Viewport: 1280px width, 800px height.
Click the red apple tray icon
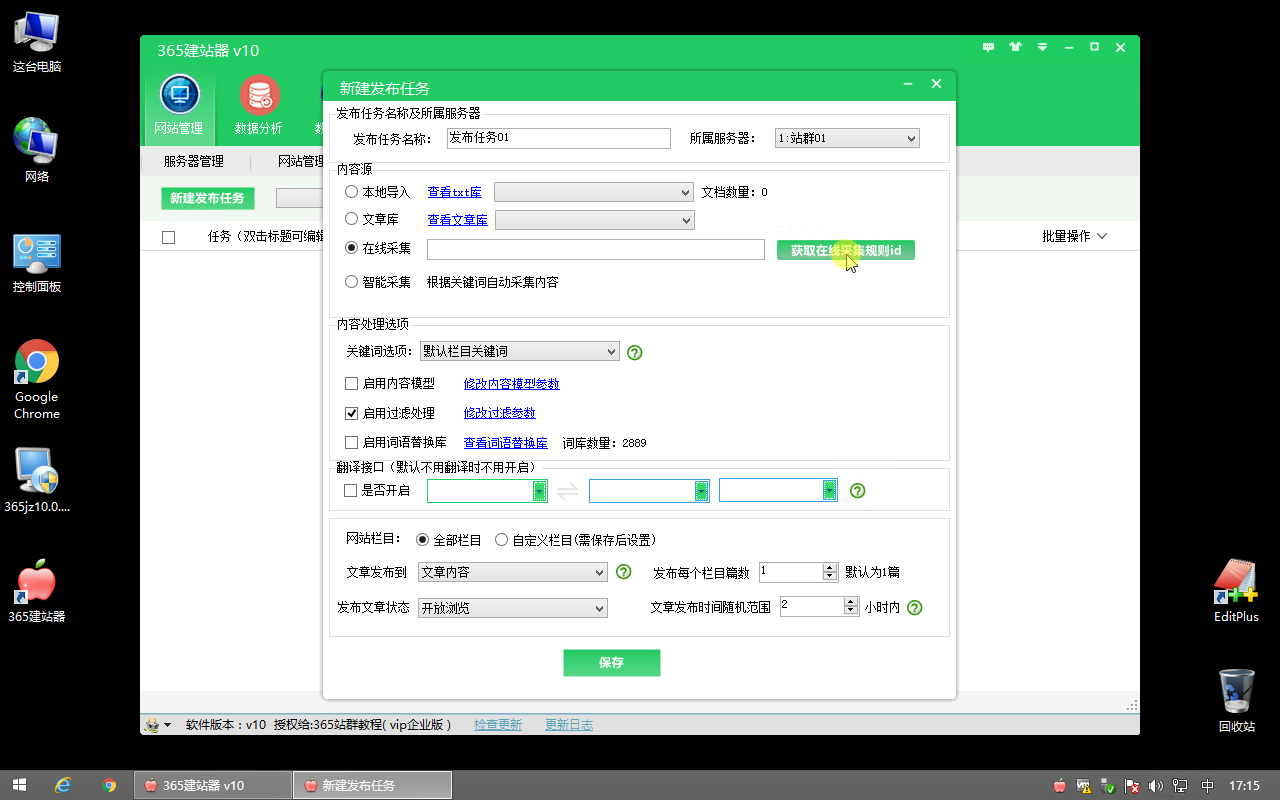click(1060, 785)
